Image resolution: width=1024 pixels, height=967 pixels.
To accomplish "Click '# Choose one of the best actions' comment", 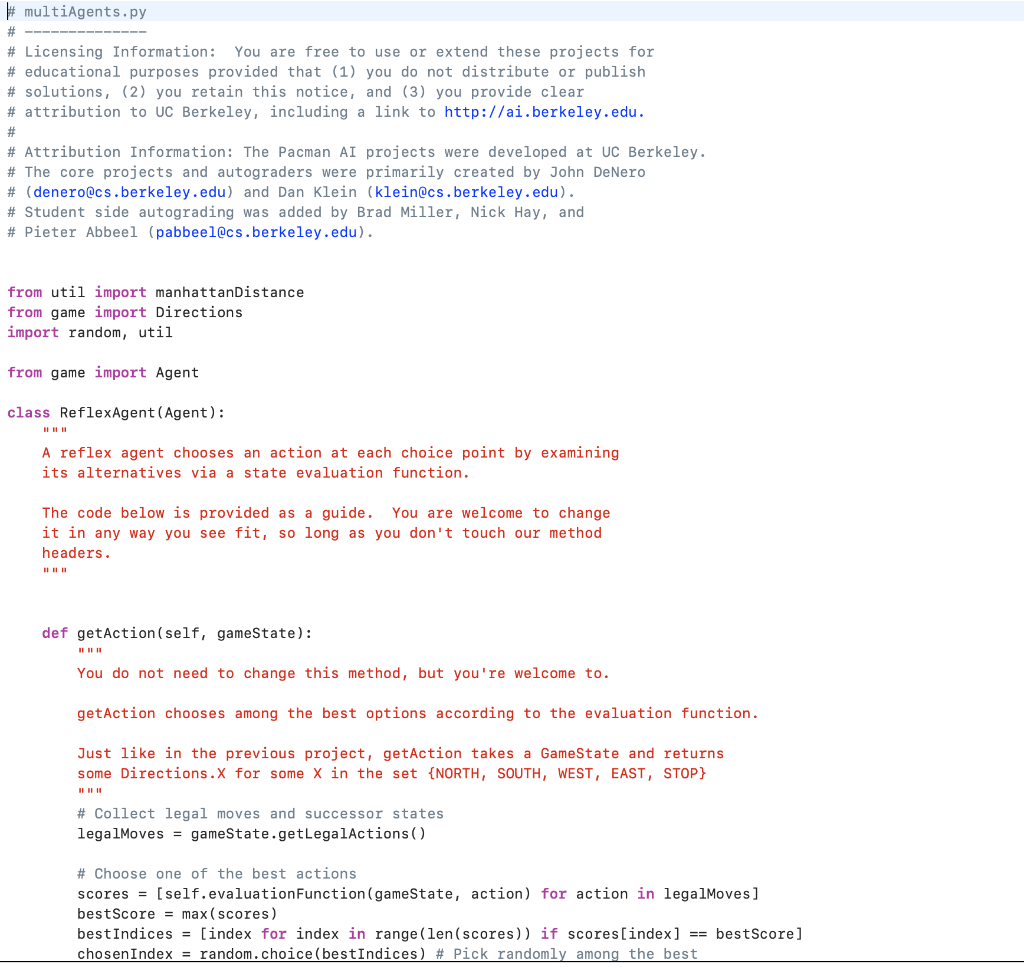I will tap(217, 874).
